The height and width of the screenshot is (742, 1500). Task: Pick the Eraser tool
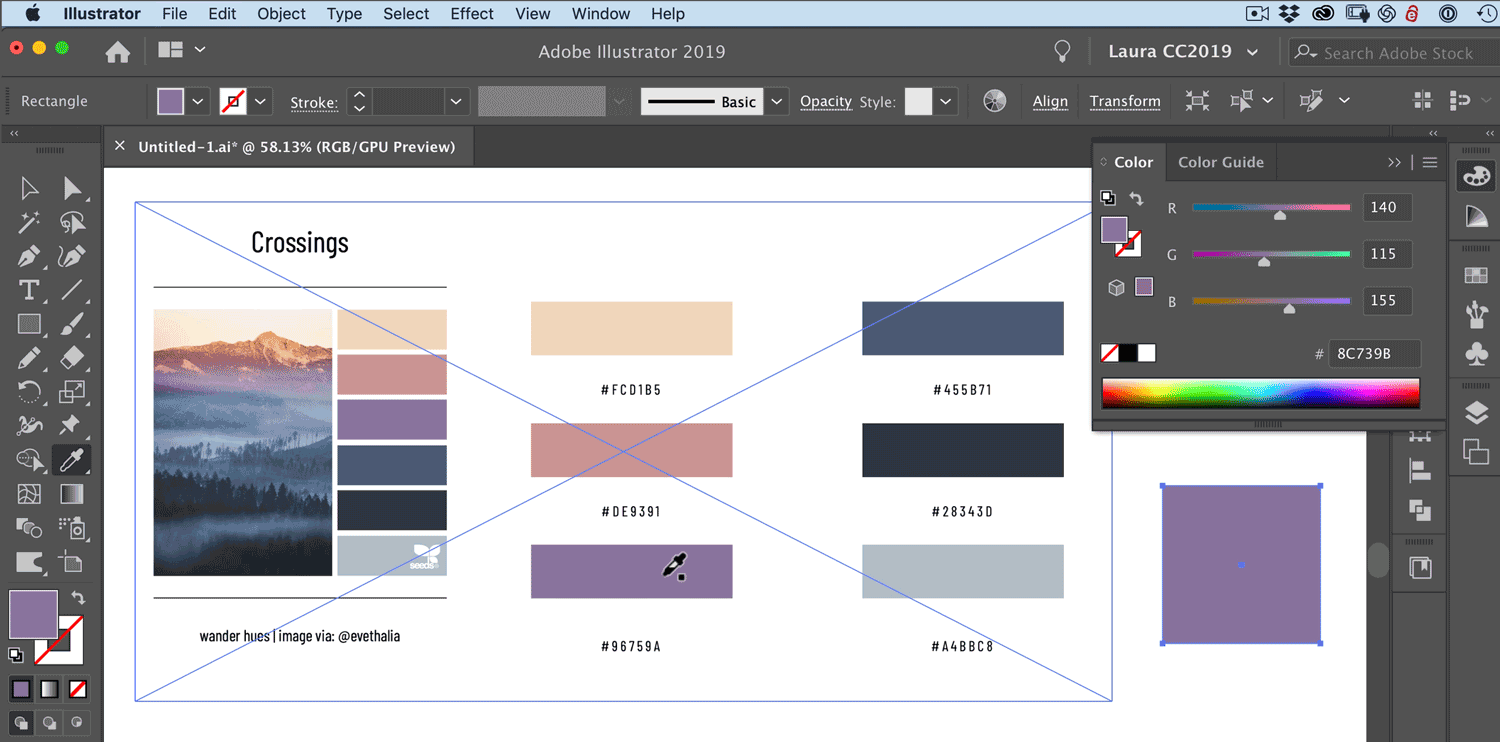click(x=70, y=357)
